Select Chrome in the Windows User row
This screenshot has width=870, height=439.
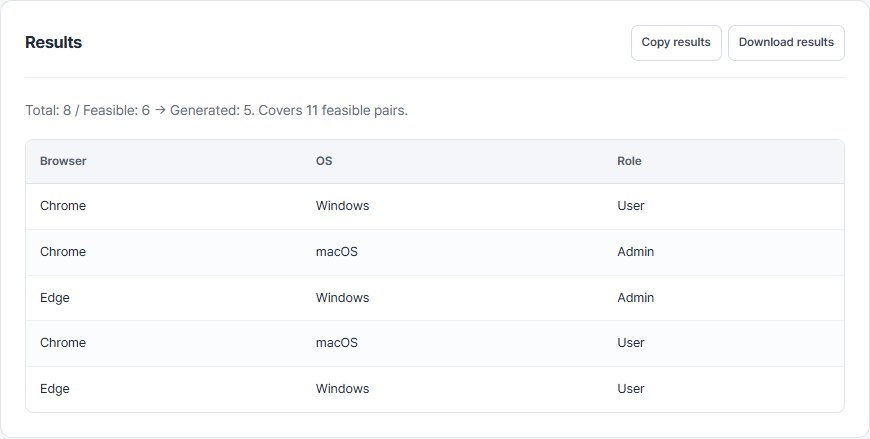coord(63,206)
